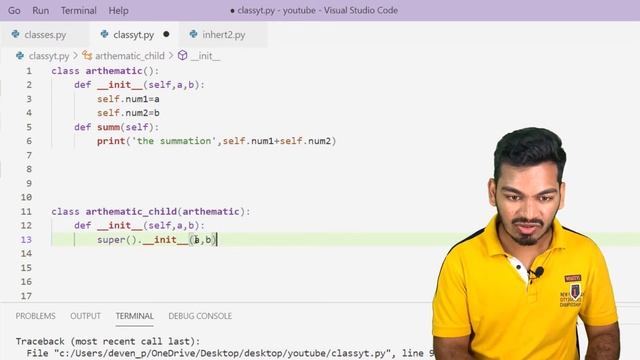Click the class symbol icon in breadcrumb

coord(87,56)
